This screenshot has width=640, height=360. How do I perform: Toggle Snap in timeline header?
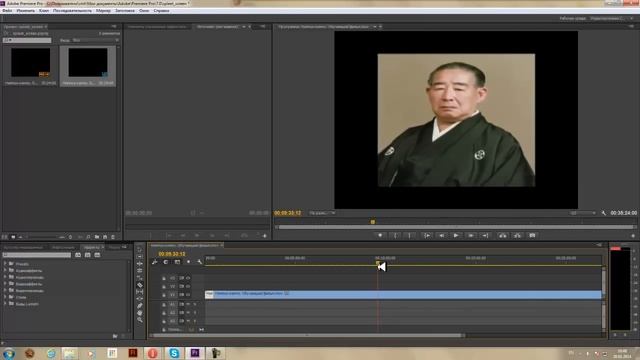(x=166, y=262)
